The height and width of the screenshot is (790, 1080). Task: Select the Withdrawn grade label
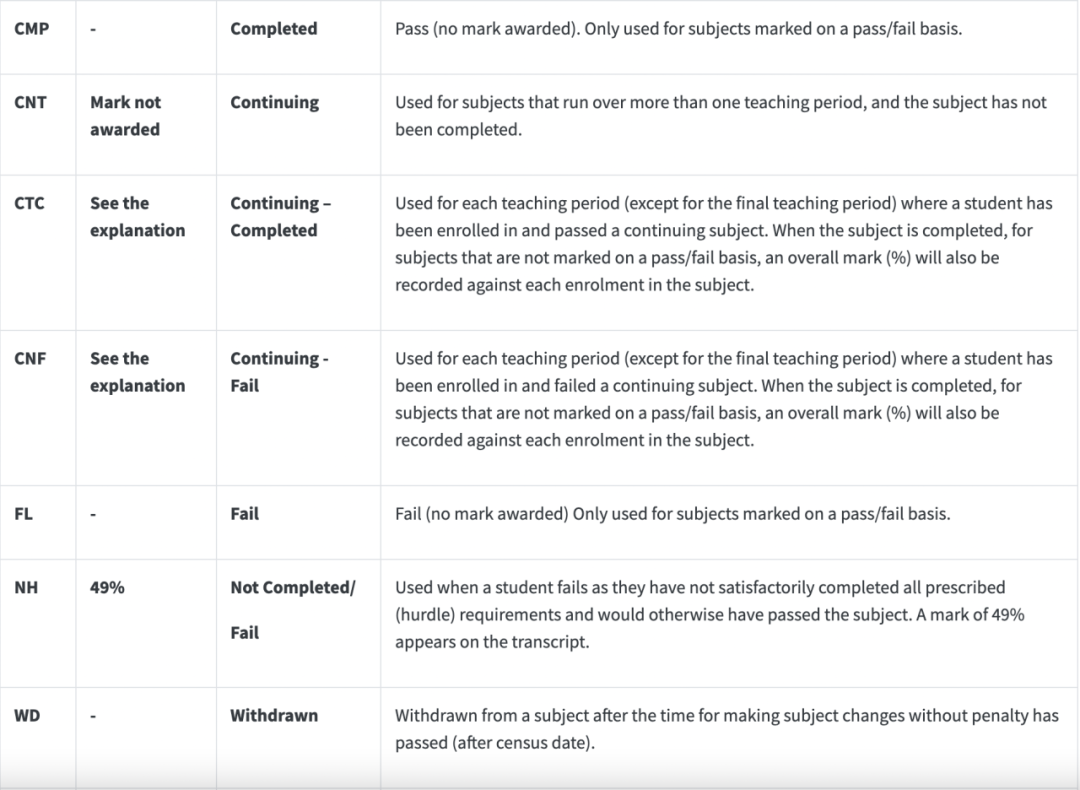click(274, 716)
